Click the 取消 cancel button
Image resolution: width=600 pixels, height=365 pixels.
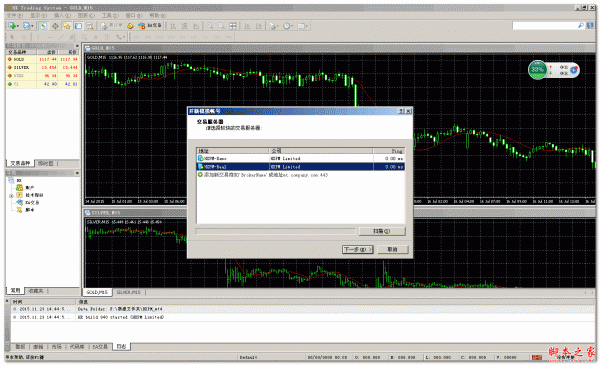pyautogui.click(x=393, y=249)
